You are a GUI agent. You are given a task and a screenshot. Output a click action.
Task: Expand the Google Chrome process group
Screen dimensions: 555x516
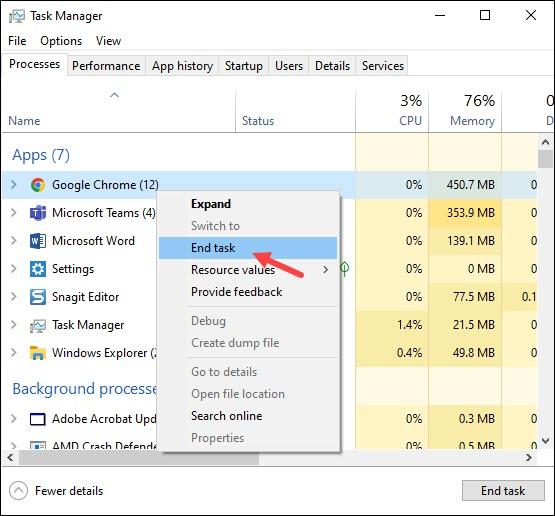pyautogui.click(x=14, y=184)
